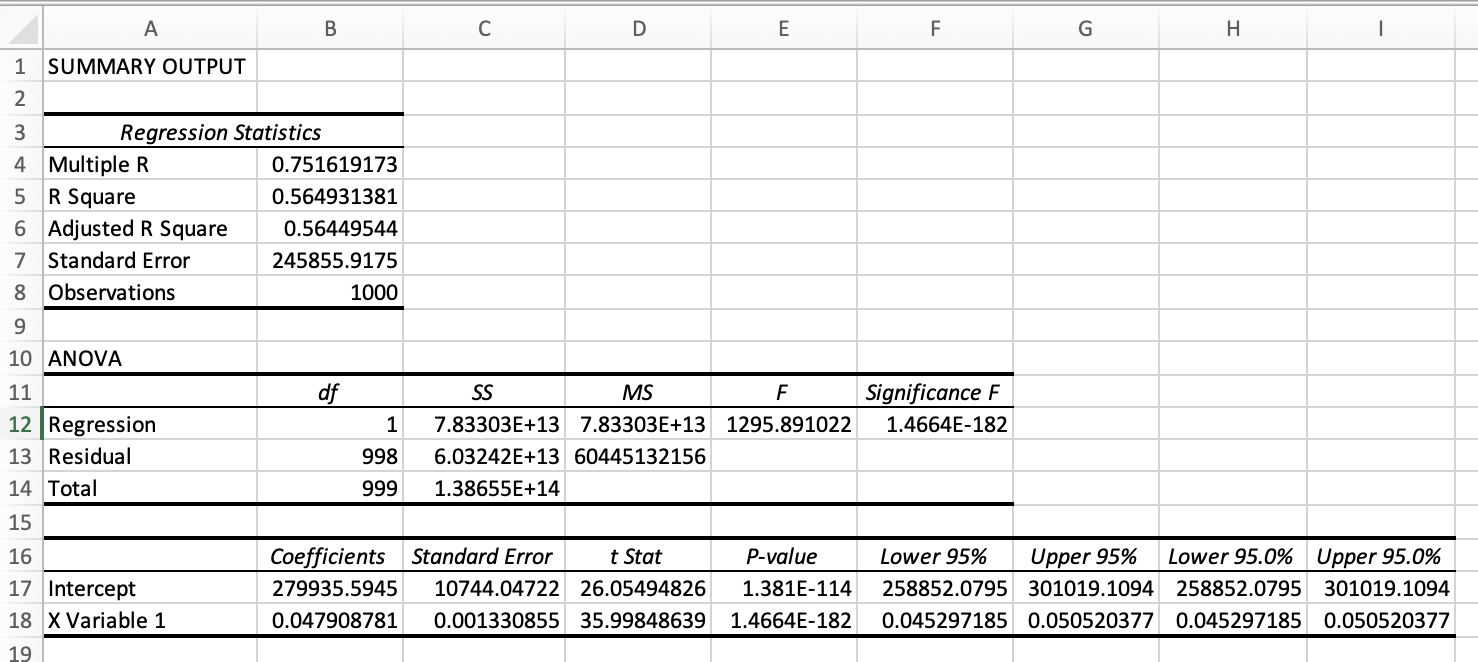Select column B header
Screen dimensions: 1478x662
(329, 31)
